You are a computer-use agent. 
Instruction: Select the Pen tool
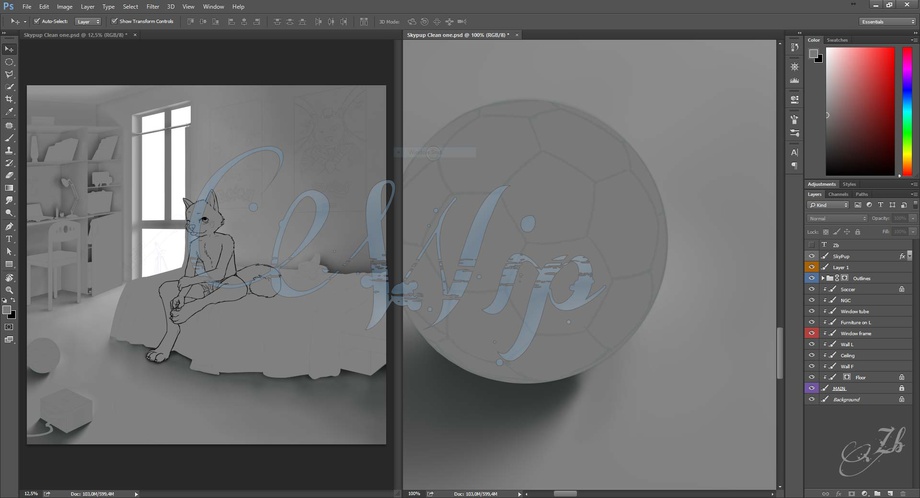(x=9, y=226)
